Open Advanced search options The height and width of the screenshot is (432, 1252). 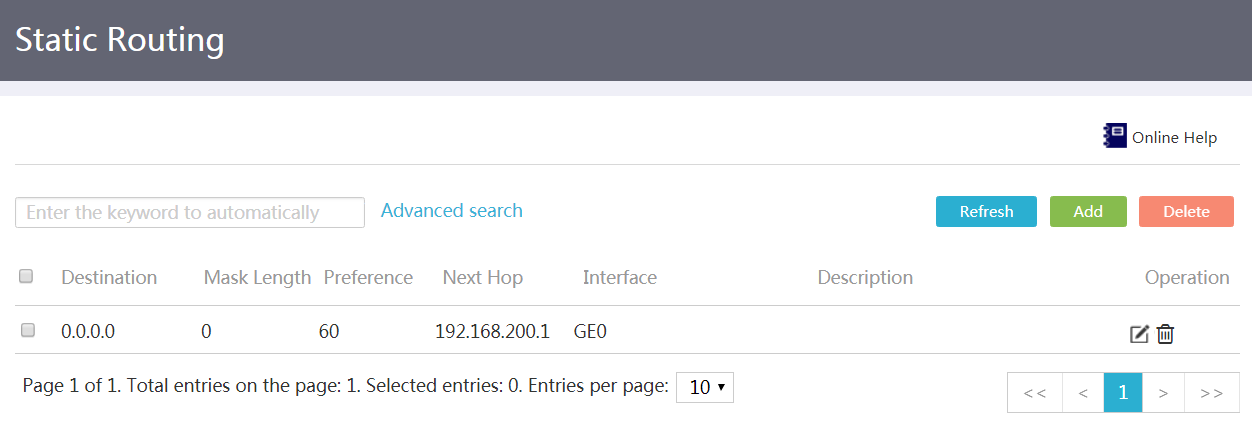tap(452, 210)
